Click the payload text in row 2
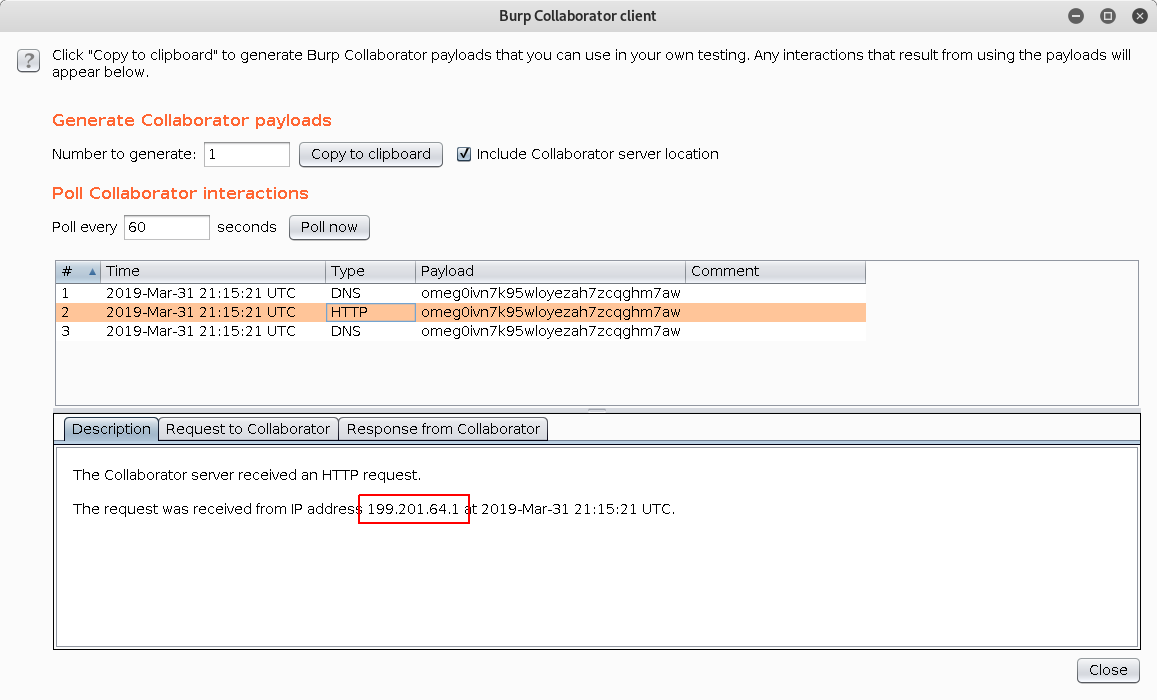This screenshot has height=700, width=1157. click(550, 312)
